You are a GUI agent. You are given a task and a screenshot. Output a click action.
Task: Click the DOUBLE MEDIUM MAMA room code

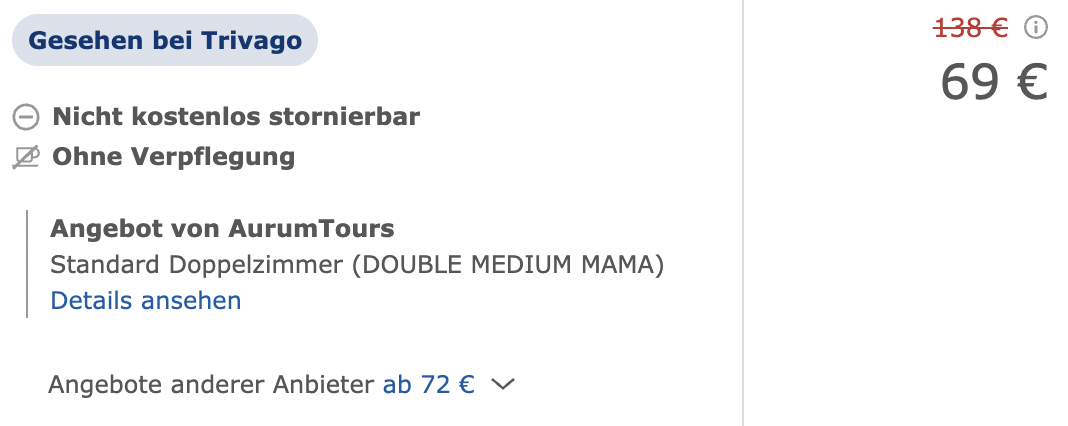coord(508,264)
